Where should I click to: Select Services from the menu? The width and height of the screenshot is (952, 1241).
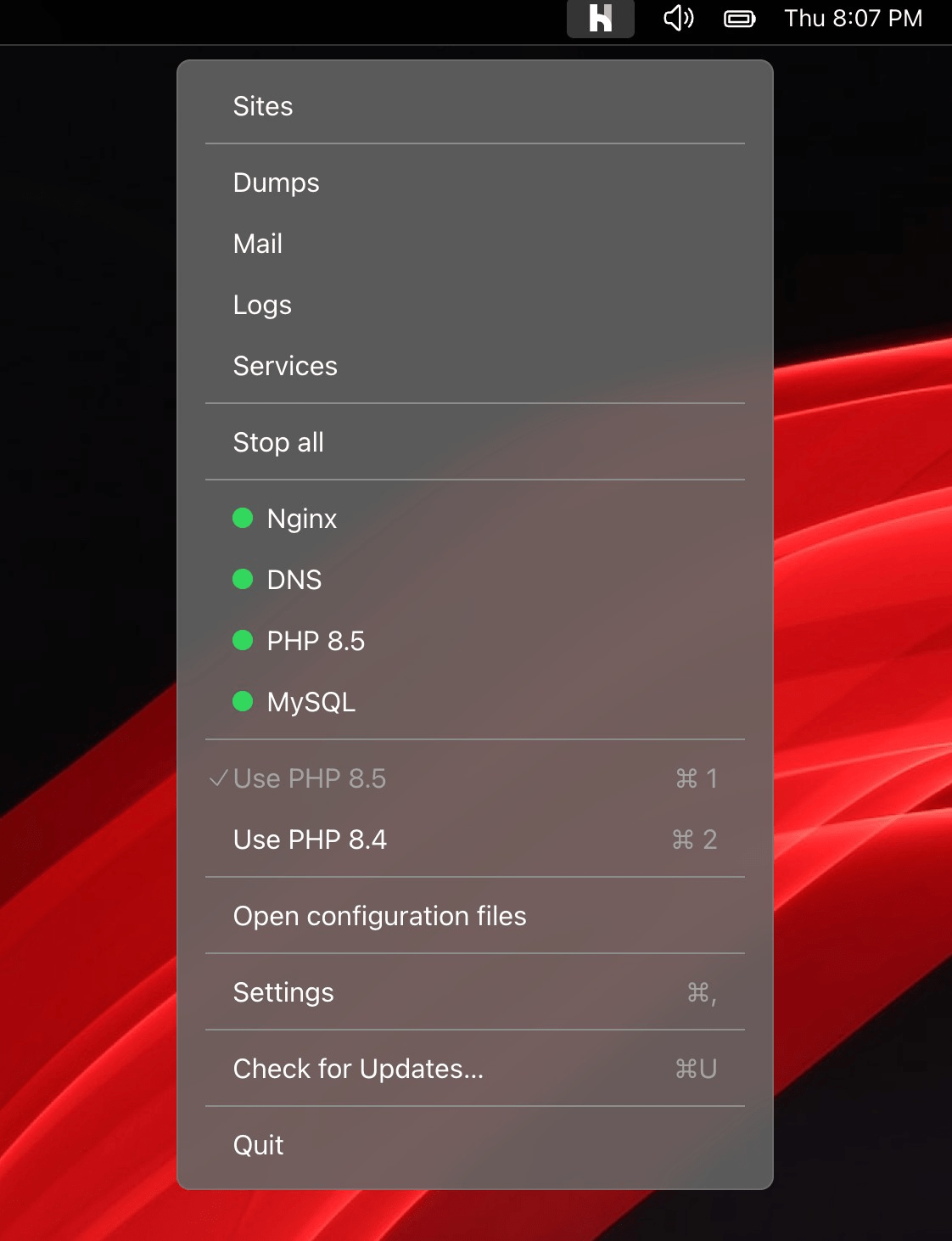click(x=285, y=366)
